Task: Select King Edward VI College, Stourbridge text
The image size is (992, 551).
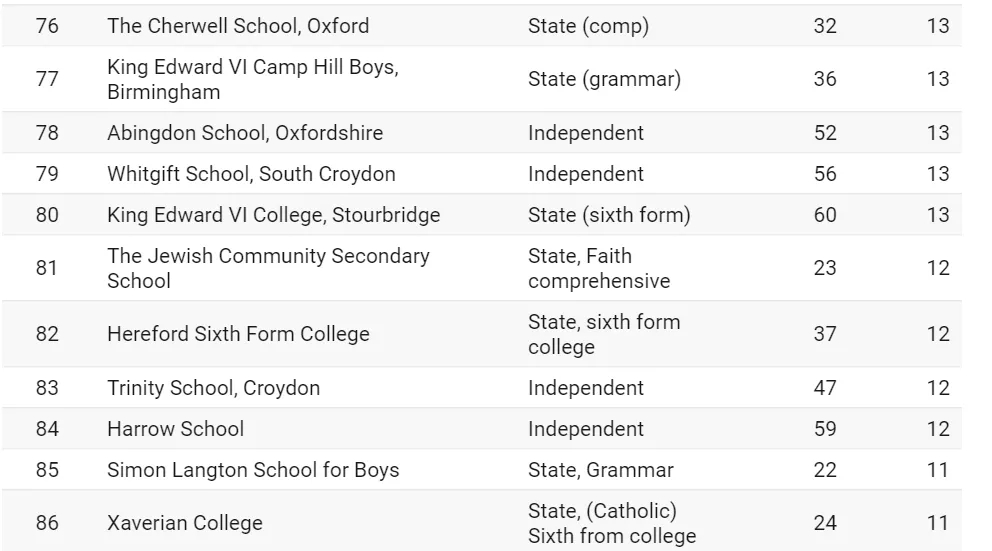Action: (273, 215)
